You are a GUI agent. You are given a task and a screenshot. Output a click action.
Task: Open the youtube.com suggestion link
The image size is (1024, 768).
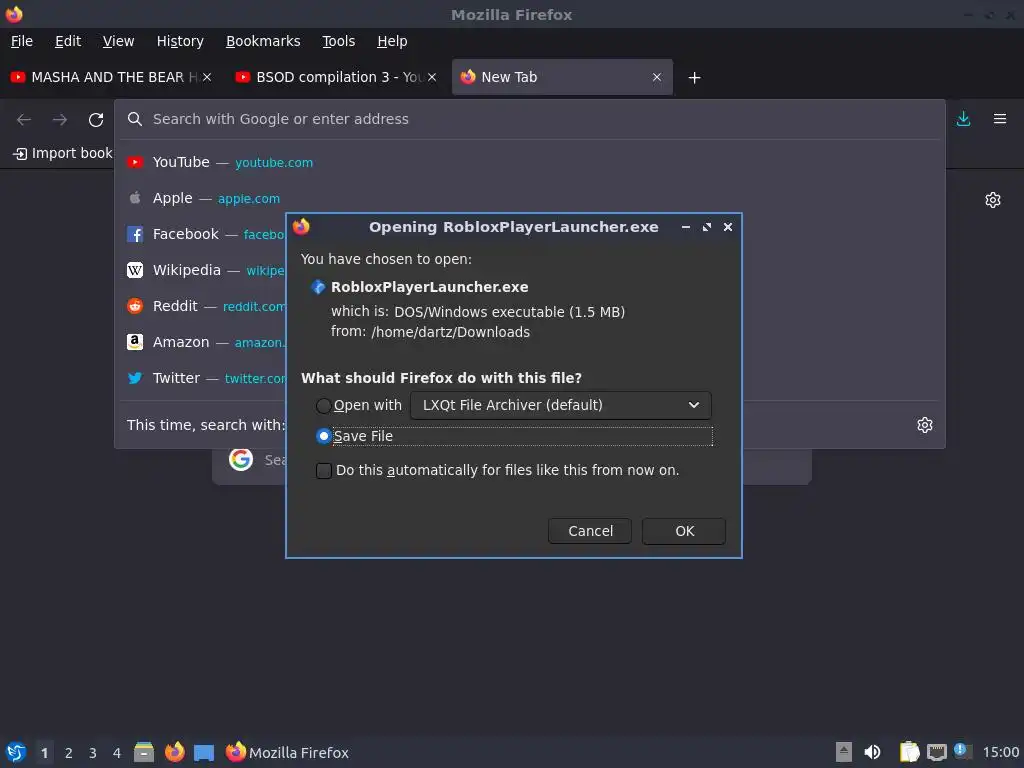pos(274,163)
